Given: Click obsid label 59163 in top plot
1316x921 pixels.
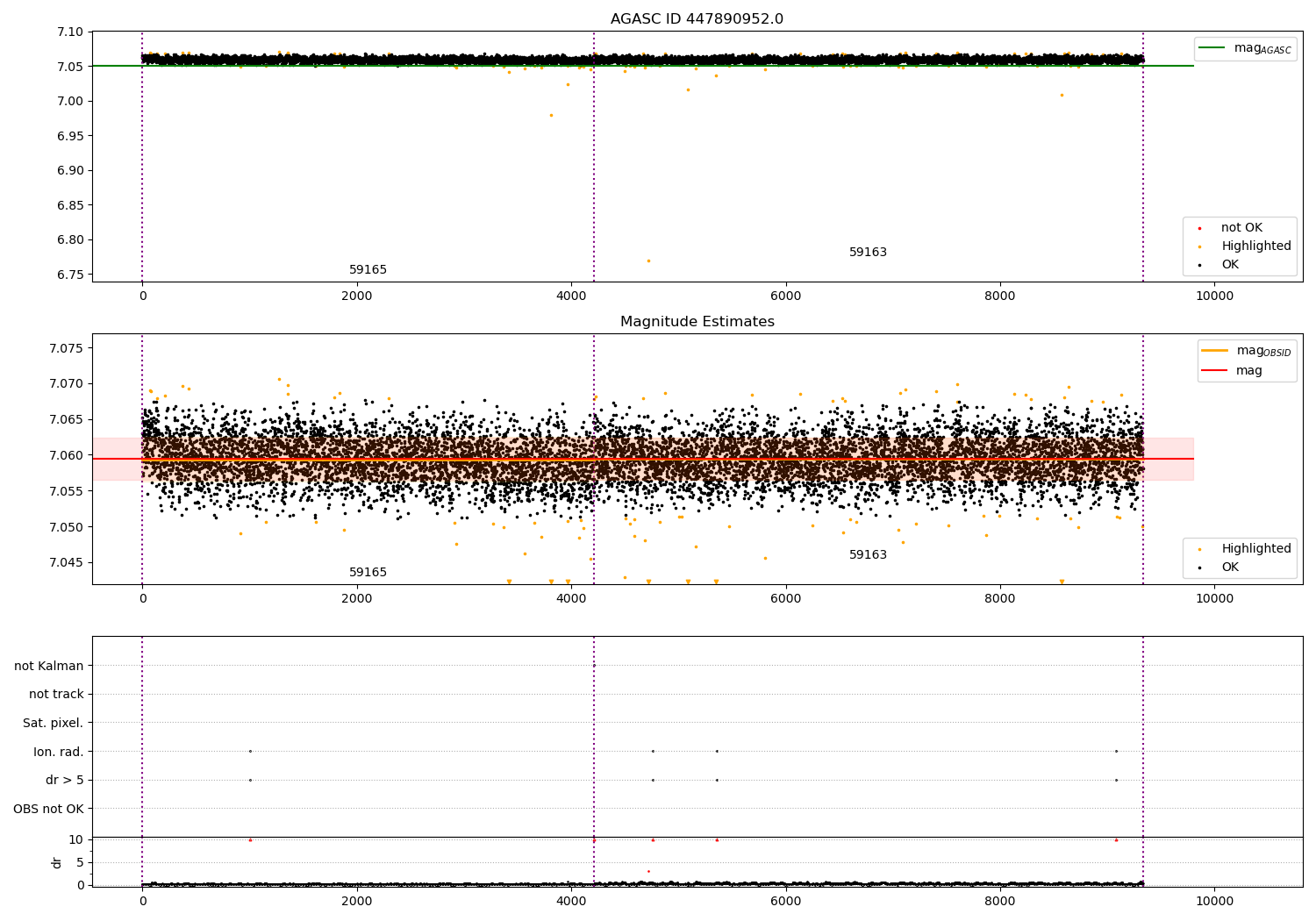Looking at the screenshot, I should [x=868, y=253].
